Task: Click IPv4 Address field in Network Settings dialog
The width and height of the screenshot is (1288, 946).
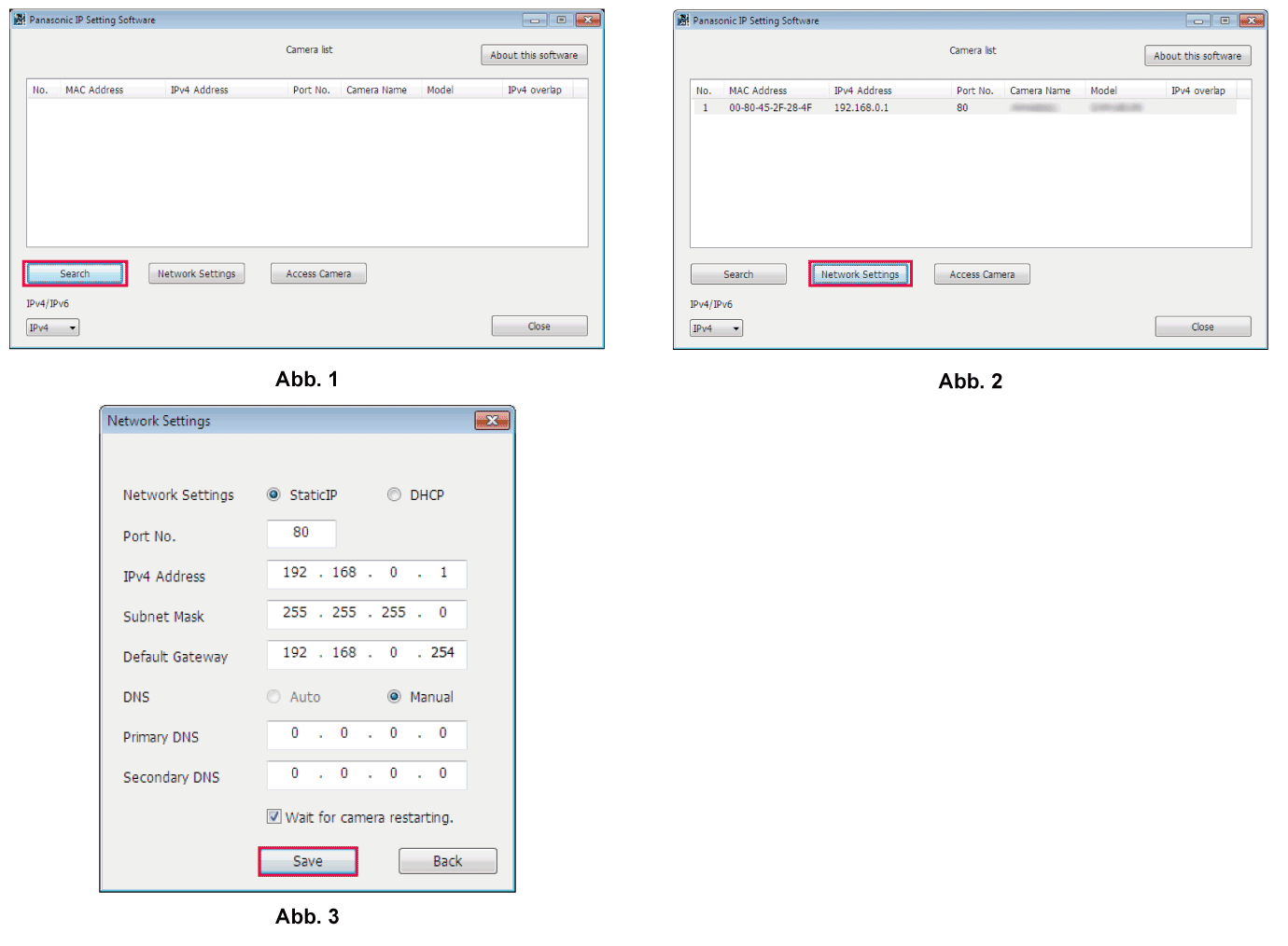Action: tap(367, 574)
